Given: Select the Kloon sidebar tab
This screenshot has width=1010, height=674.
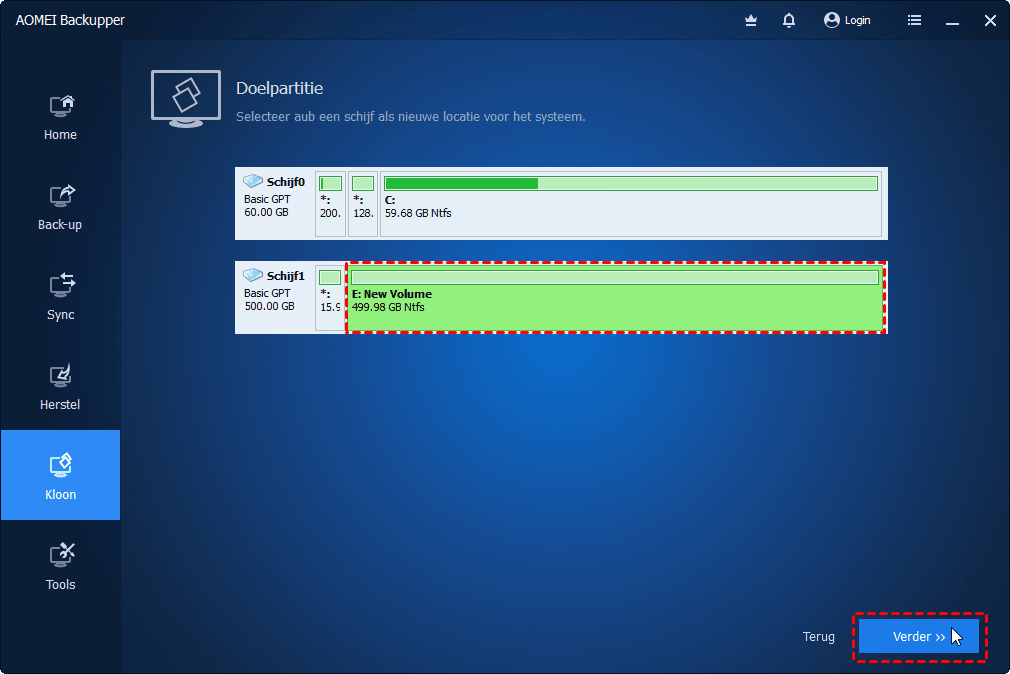Looking at the screenshot, I should point(61,475).
